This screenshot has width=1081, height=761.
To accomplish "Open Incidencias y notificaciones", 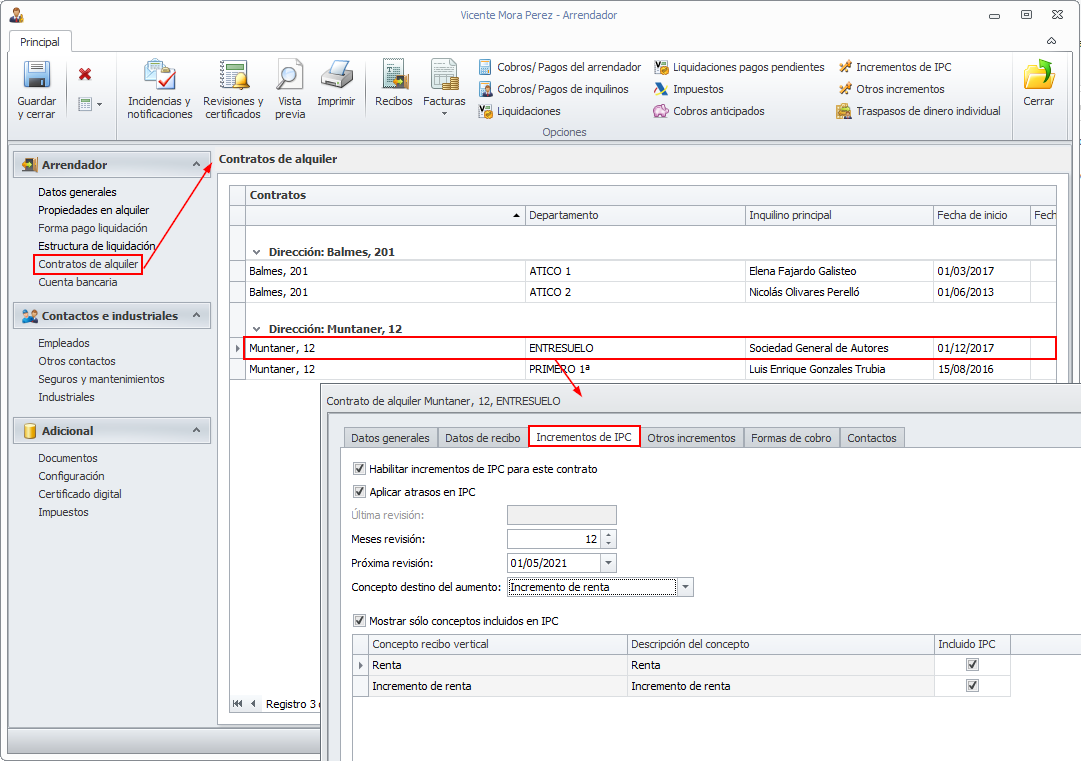I will pos(159,76).
